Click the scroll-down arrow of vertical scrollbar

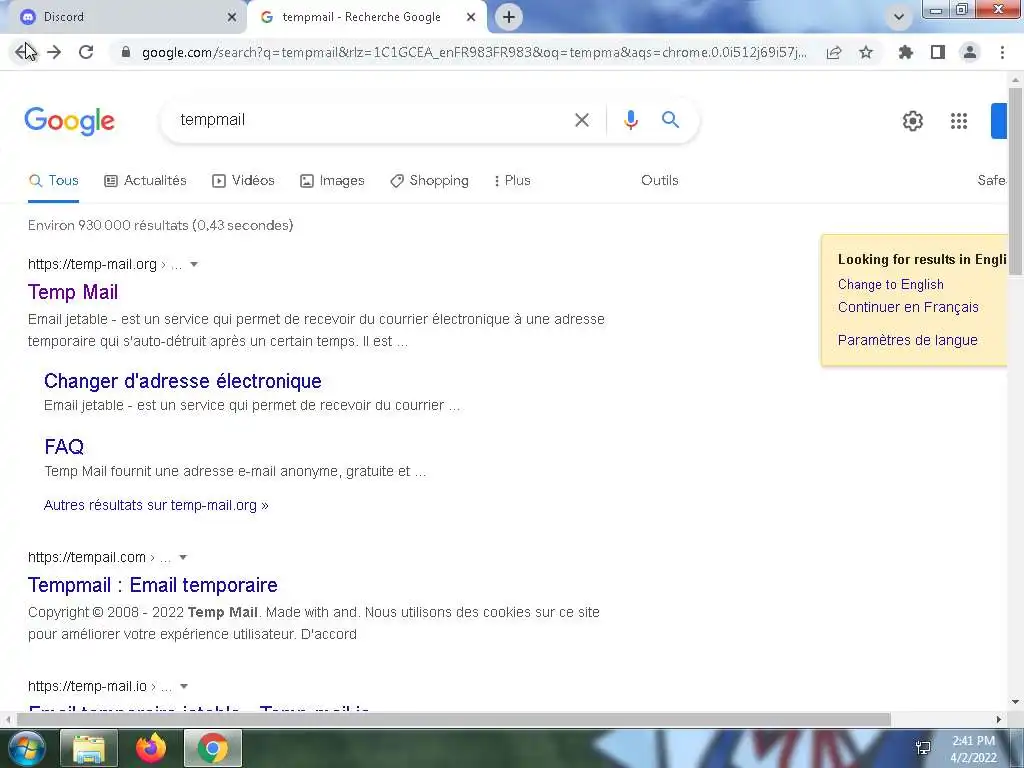[1016, 703]
